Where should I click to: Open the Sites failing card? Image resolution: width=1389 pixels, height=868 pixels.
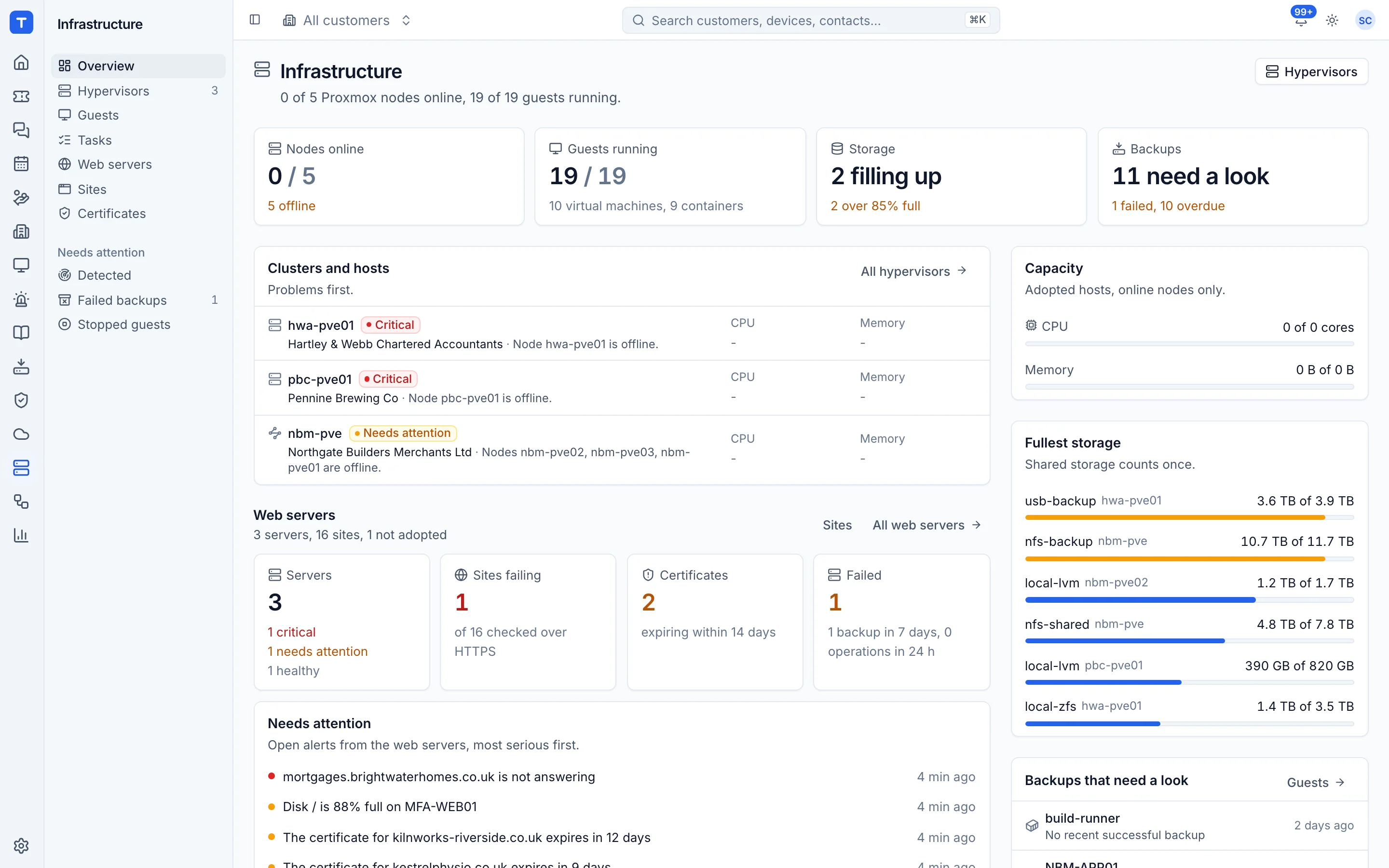point(528,622)
